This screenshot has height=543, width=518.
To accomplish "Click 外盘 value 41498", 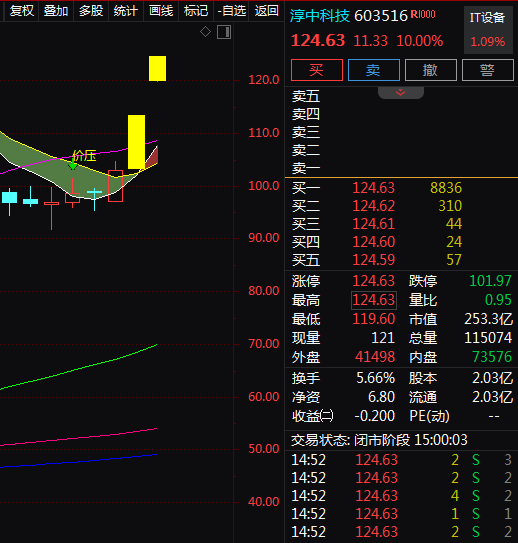I will [375, 357].
